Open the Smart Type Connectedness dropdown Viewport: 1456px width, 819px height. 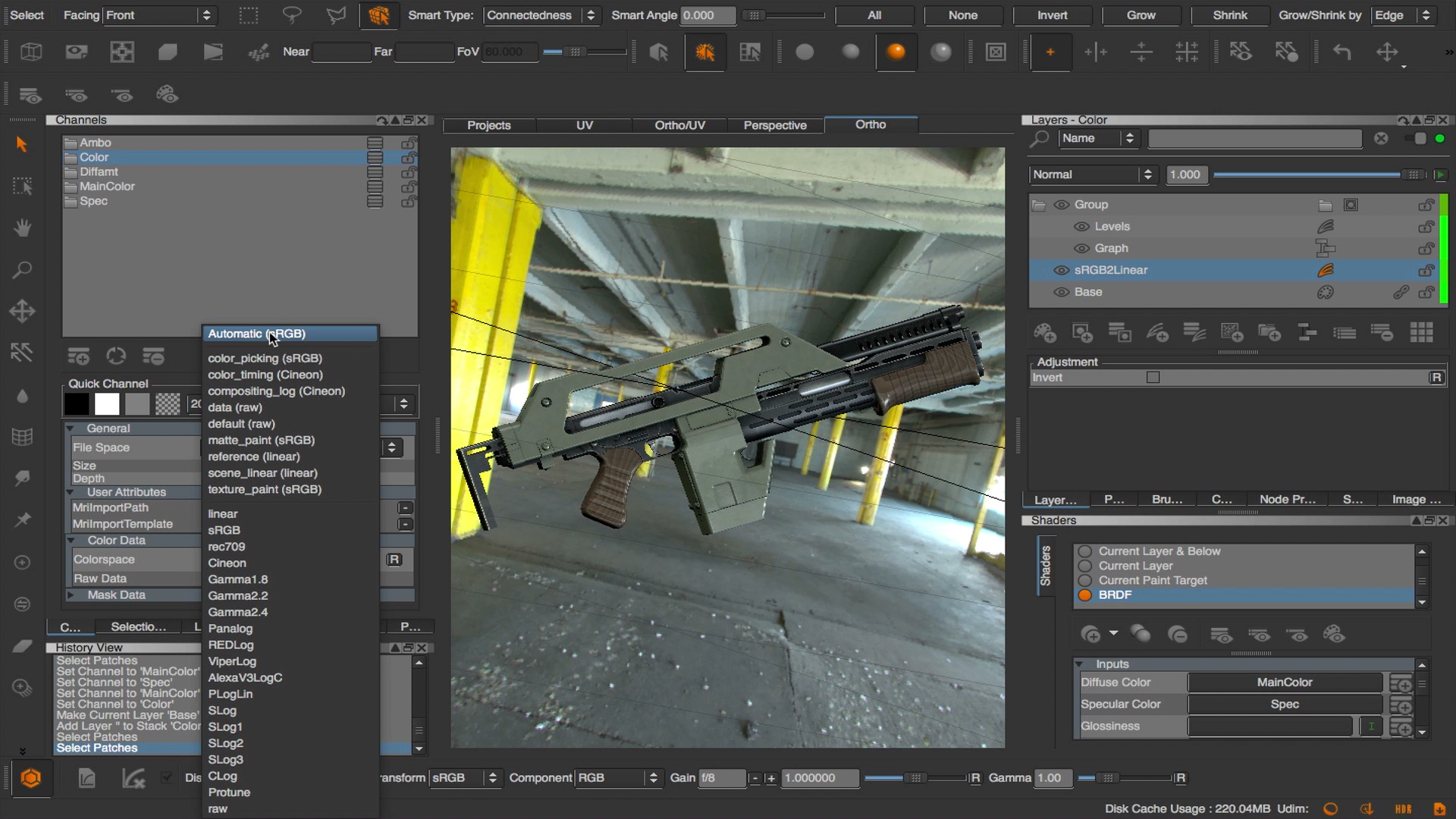[540, 15]
